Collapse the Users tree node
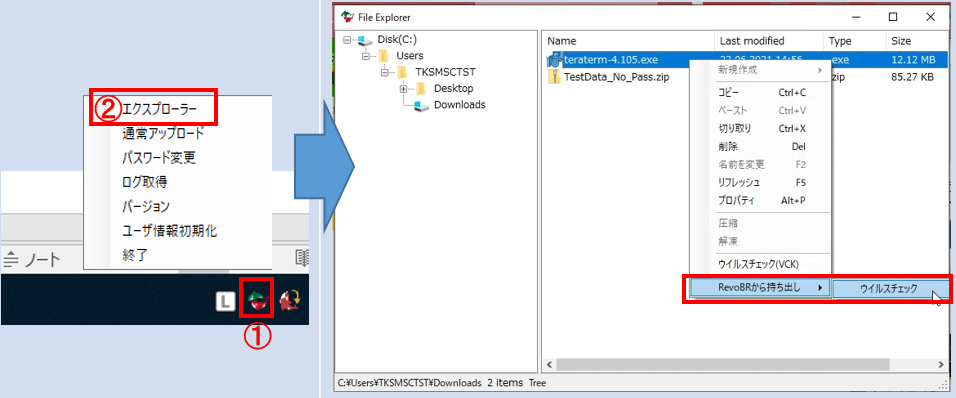Screen dimensions: 956x398 [x=366, y=56]
